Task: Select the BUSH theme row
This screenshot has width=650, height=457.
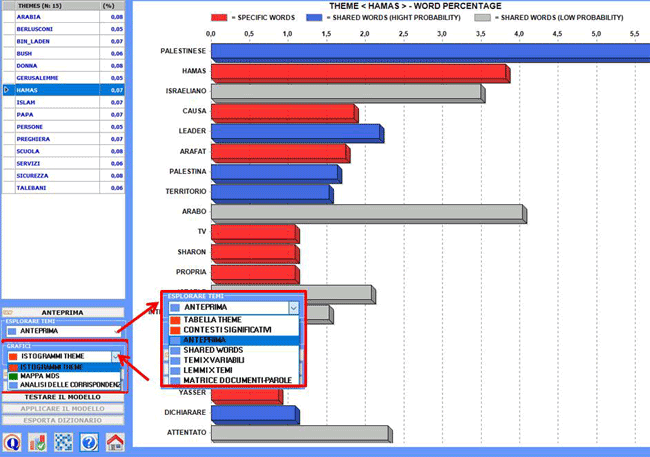Action: click(63, 53)
